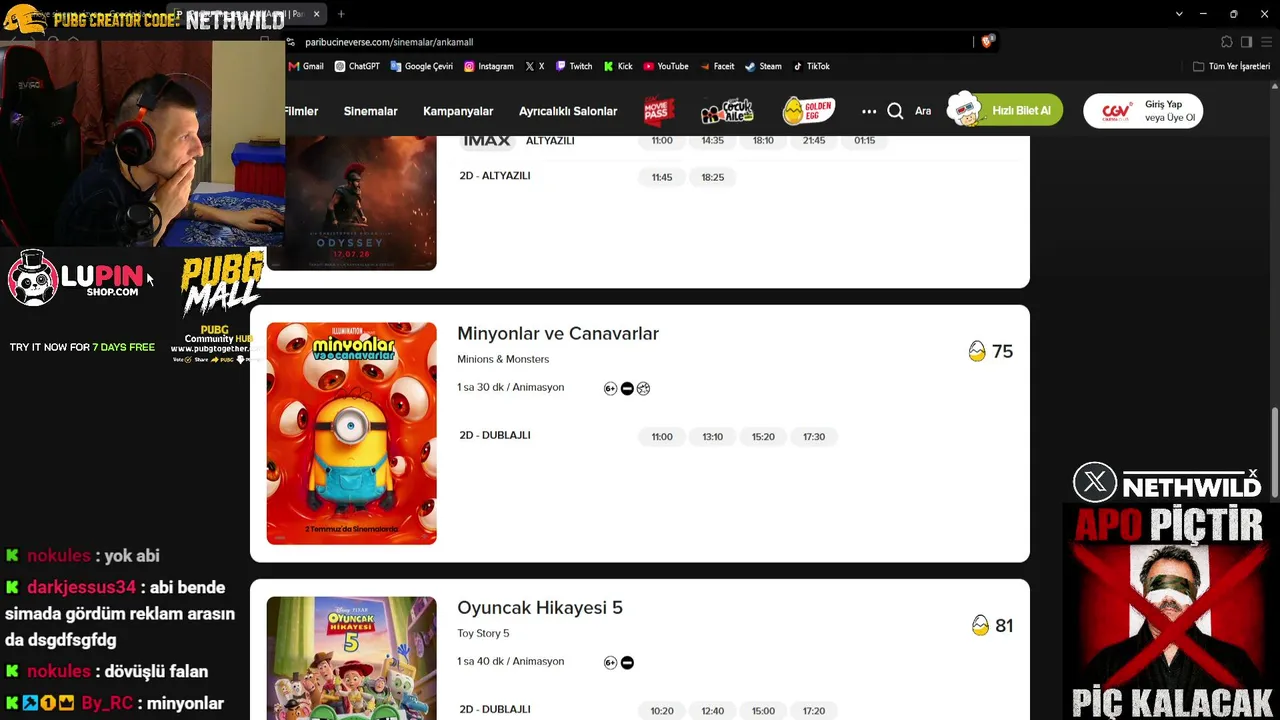Screen dimensions: 1280x720
Task: Click the Çocuk Aile logo
Action: click(726, 111)
